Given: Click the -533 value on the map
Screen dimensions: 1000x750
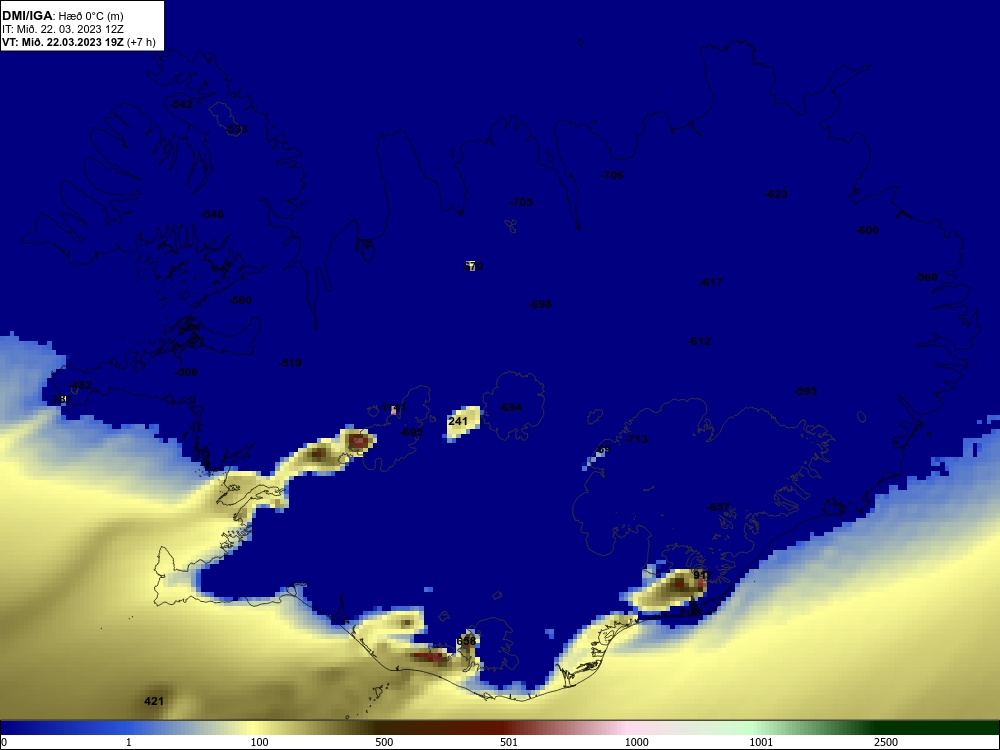Looking at the screenshot, I should click(x=237, y=129).
